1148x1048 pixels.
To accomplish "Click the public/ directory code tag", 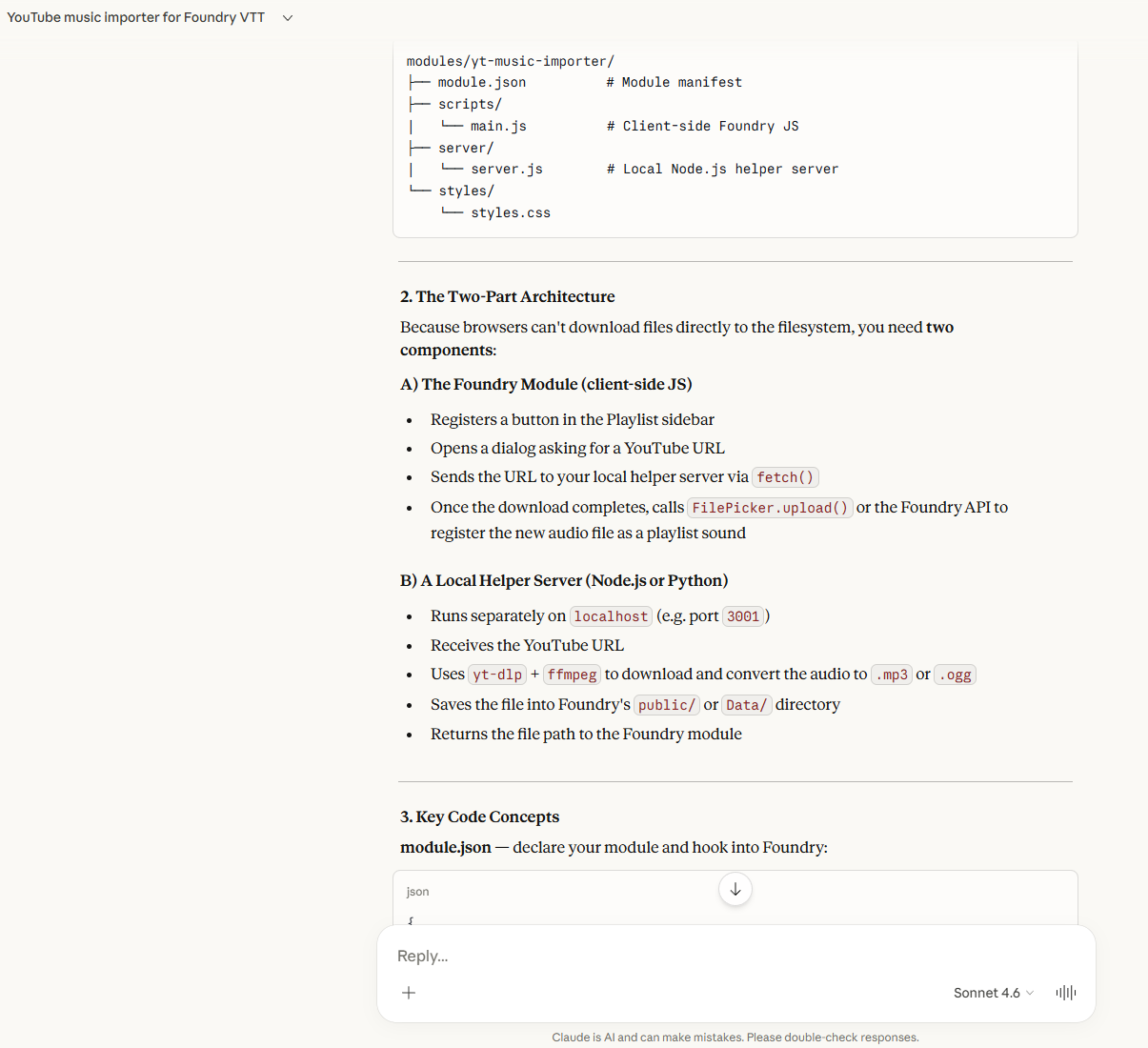I will click(x=667, y=705).
